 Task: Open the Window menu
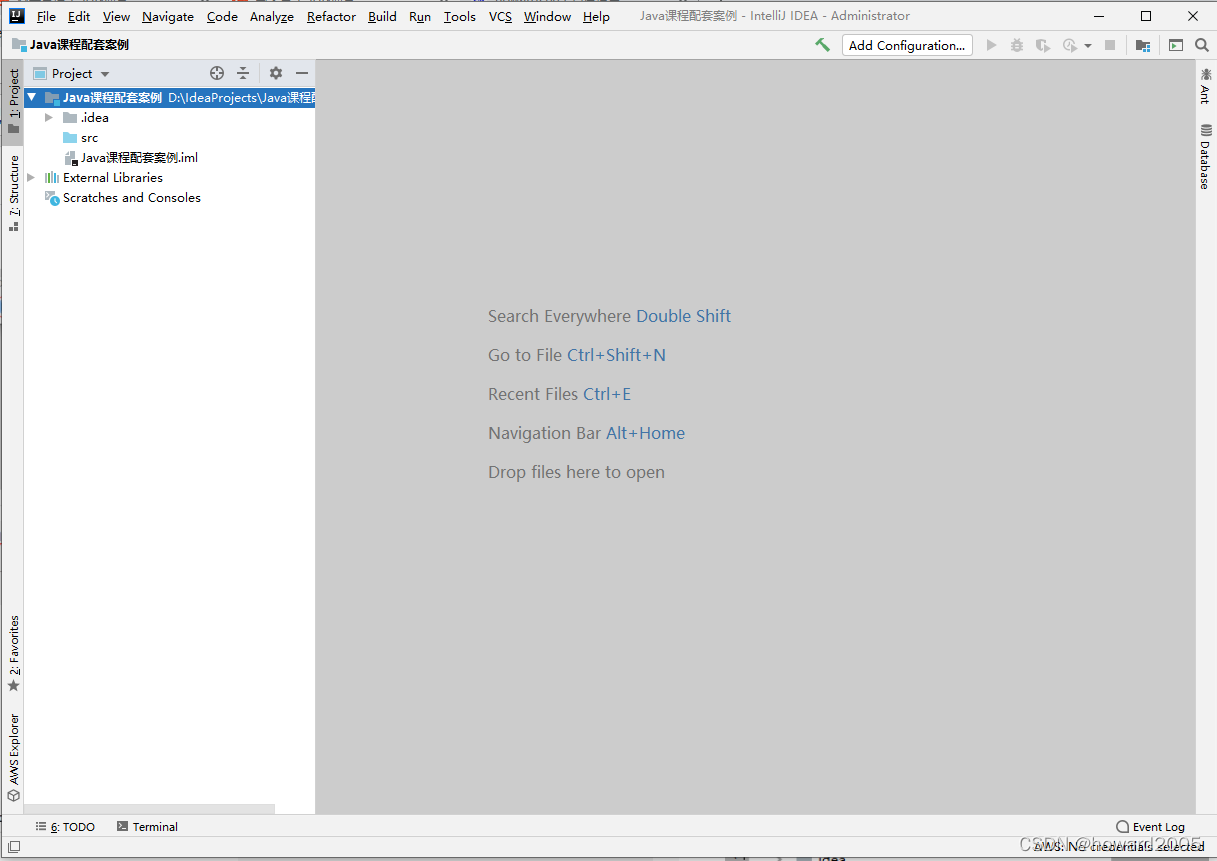pyautogui.click(x=547, y=16)
